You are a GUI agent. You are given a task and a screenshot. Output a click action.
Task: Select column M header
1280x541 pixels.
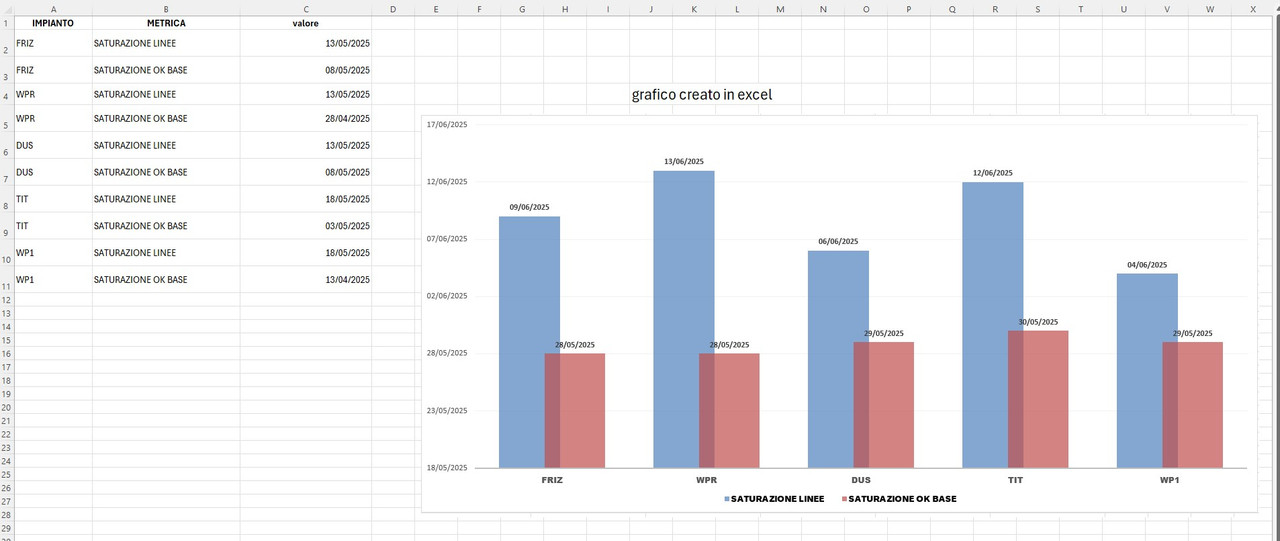coord(780,8)
